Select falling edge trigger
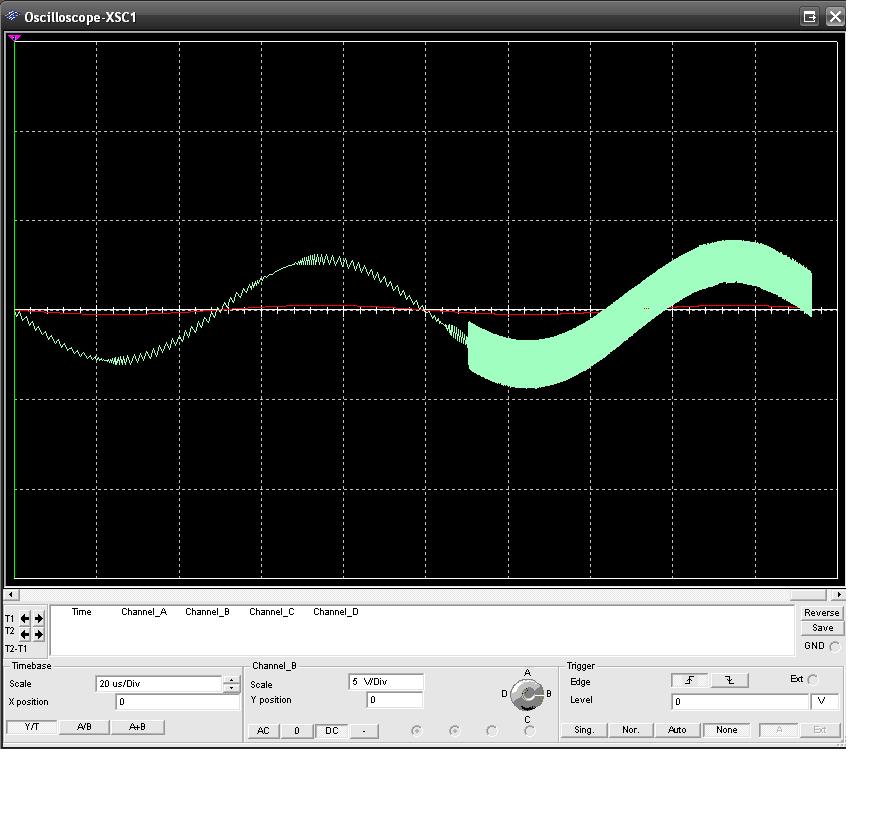The width and height of the screenshot is (871, 820). [729, 681]
